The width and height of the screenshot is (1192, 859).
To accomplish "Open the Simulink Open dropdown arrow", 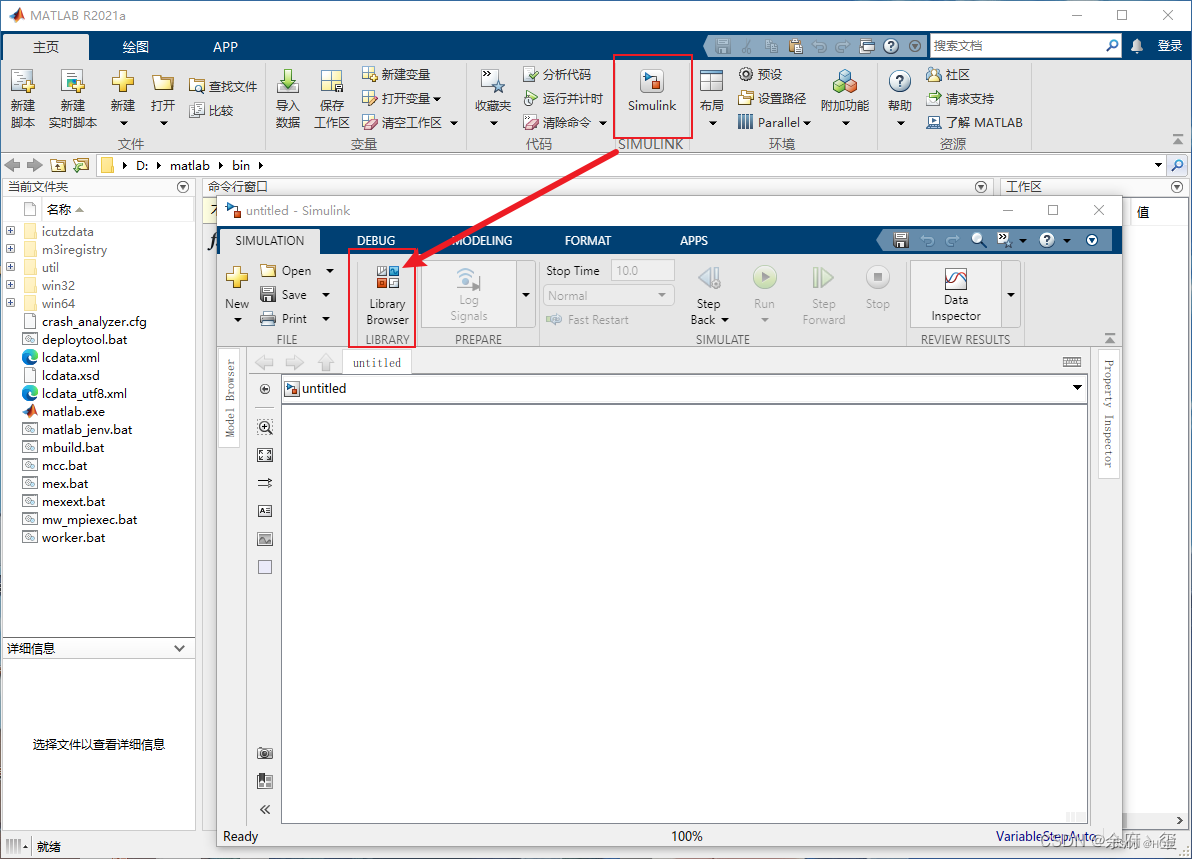I will pyautogui.click(x=330, y=271).
